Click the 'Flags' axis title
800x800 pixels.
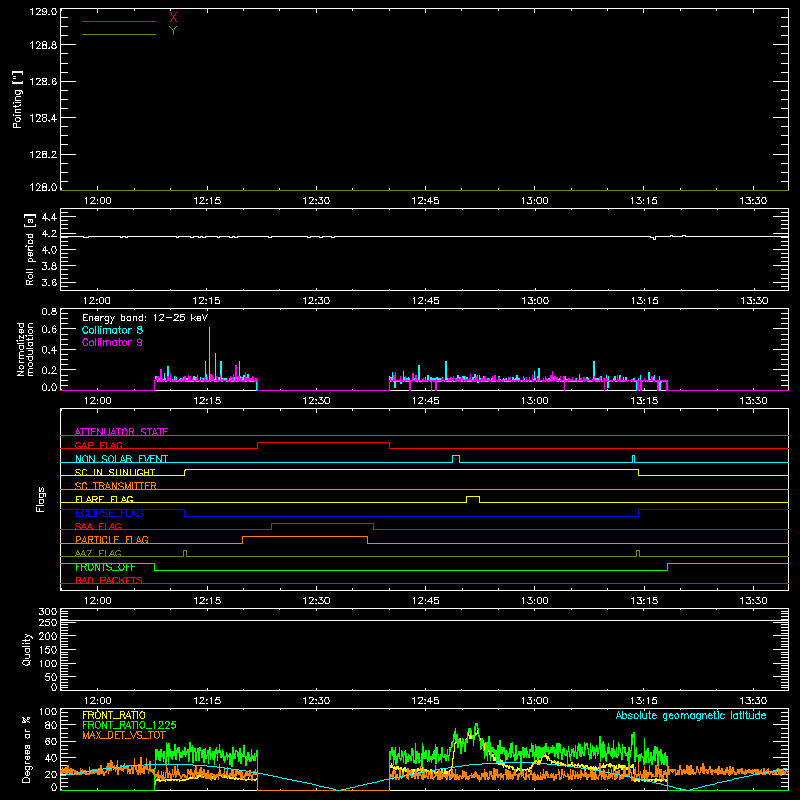pyautogui.click(x=41, y=499)
